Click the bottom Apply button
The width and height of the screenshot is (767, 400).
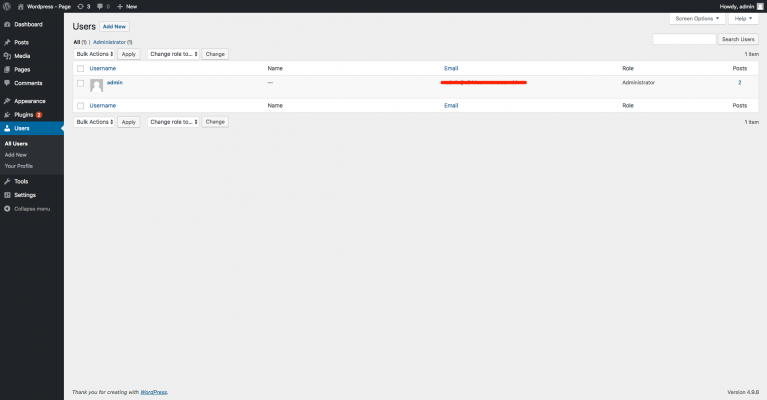(x=129, y=122)
